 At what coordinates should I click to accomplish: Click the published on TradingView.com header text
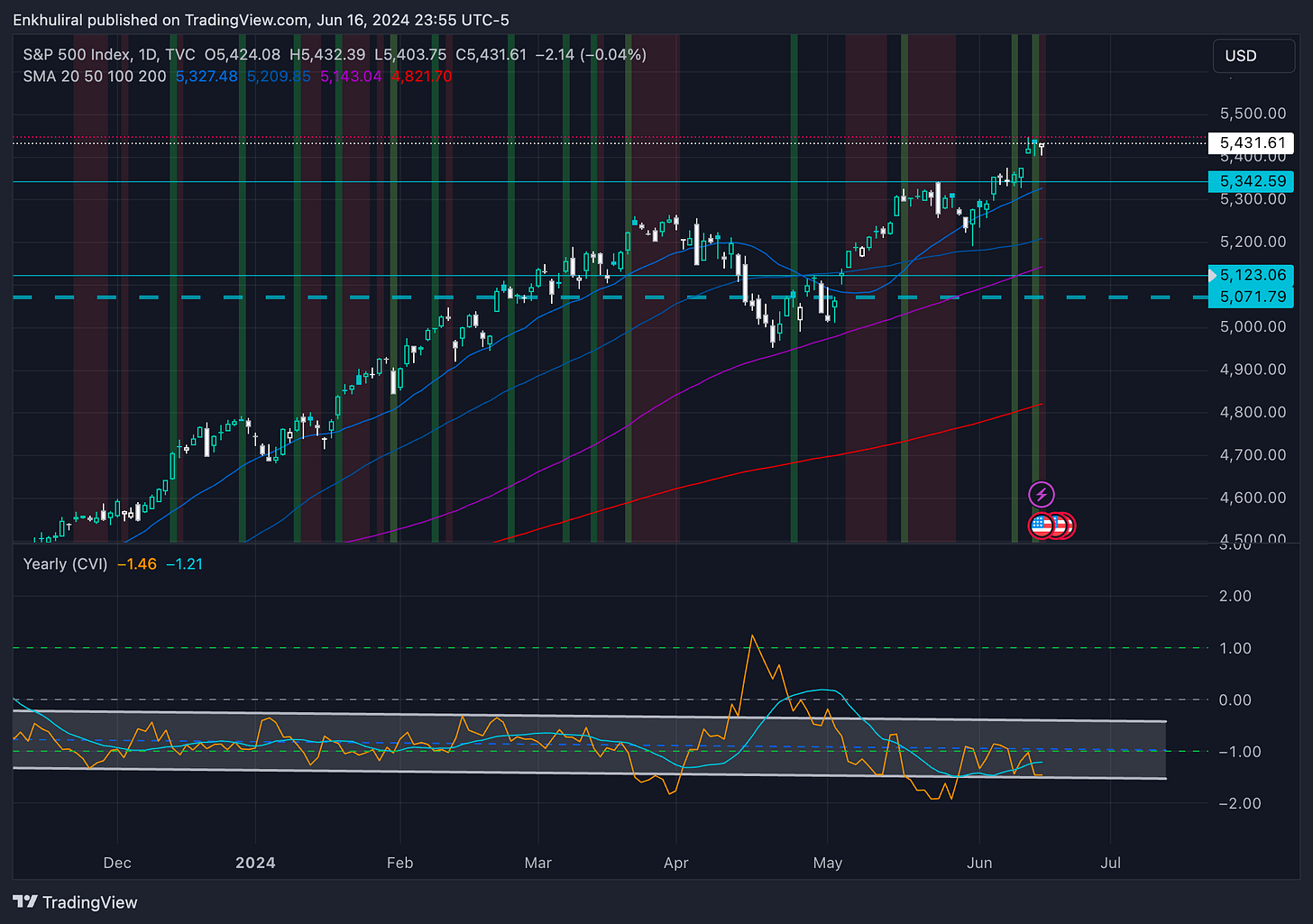click(x=261, y=20)
